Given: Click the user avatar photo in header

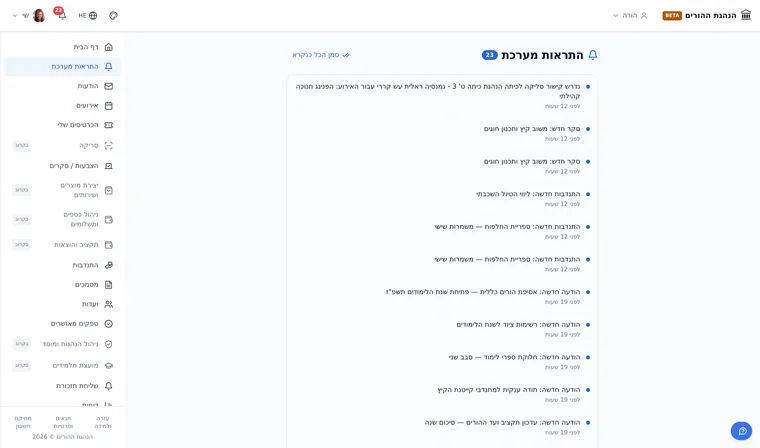Looking at the screenshot, I should click(x=39, y=16).
